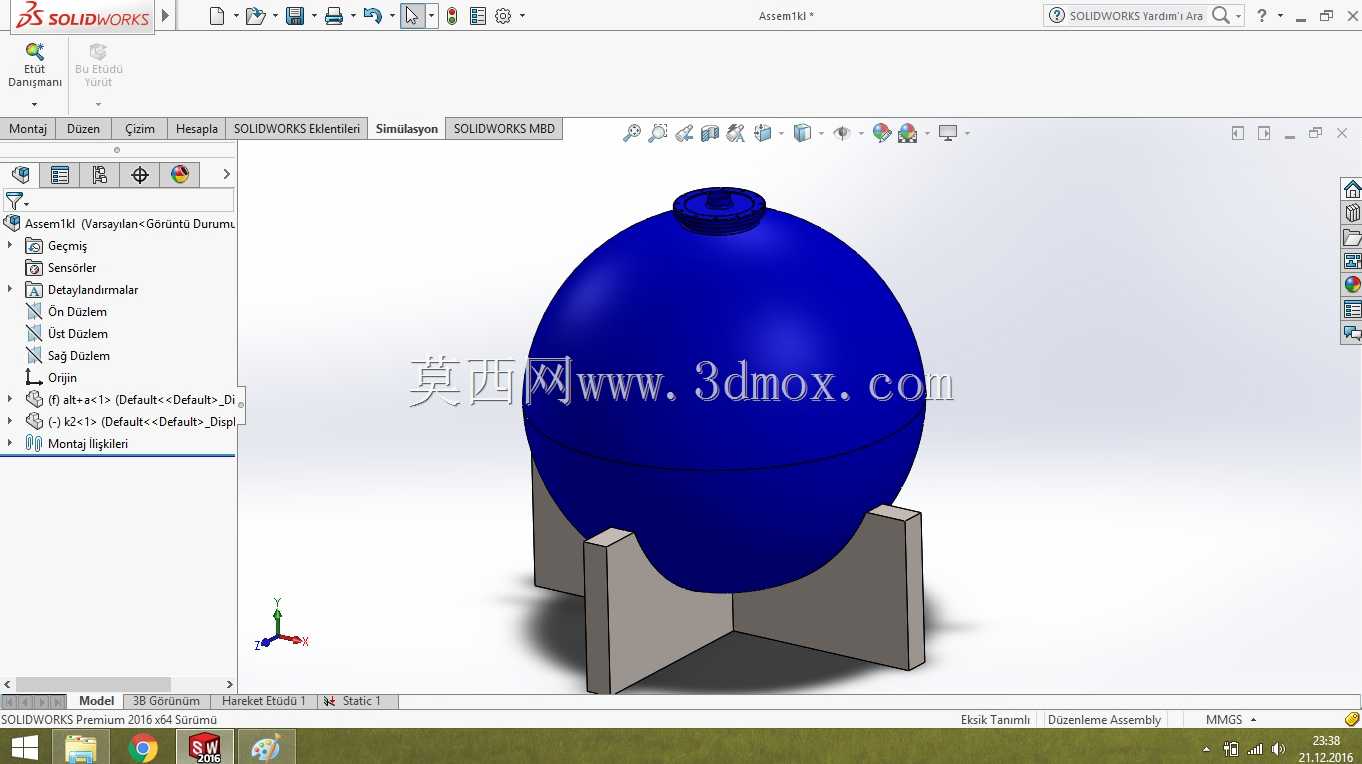Screen dimensions: 1362x764
Task: Expand the Geçmiş tree node
Action: (x=10, y=245)
